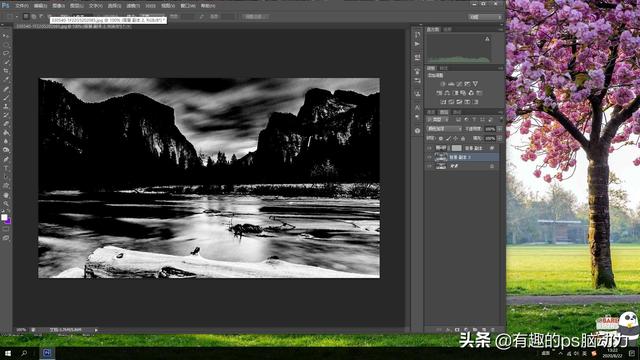
Task: Click the status bar info arrow
Action: click(96, 330)
